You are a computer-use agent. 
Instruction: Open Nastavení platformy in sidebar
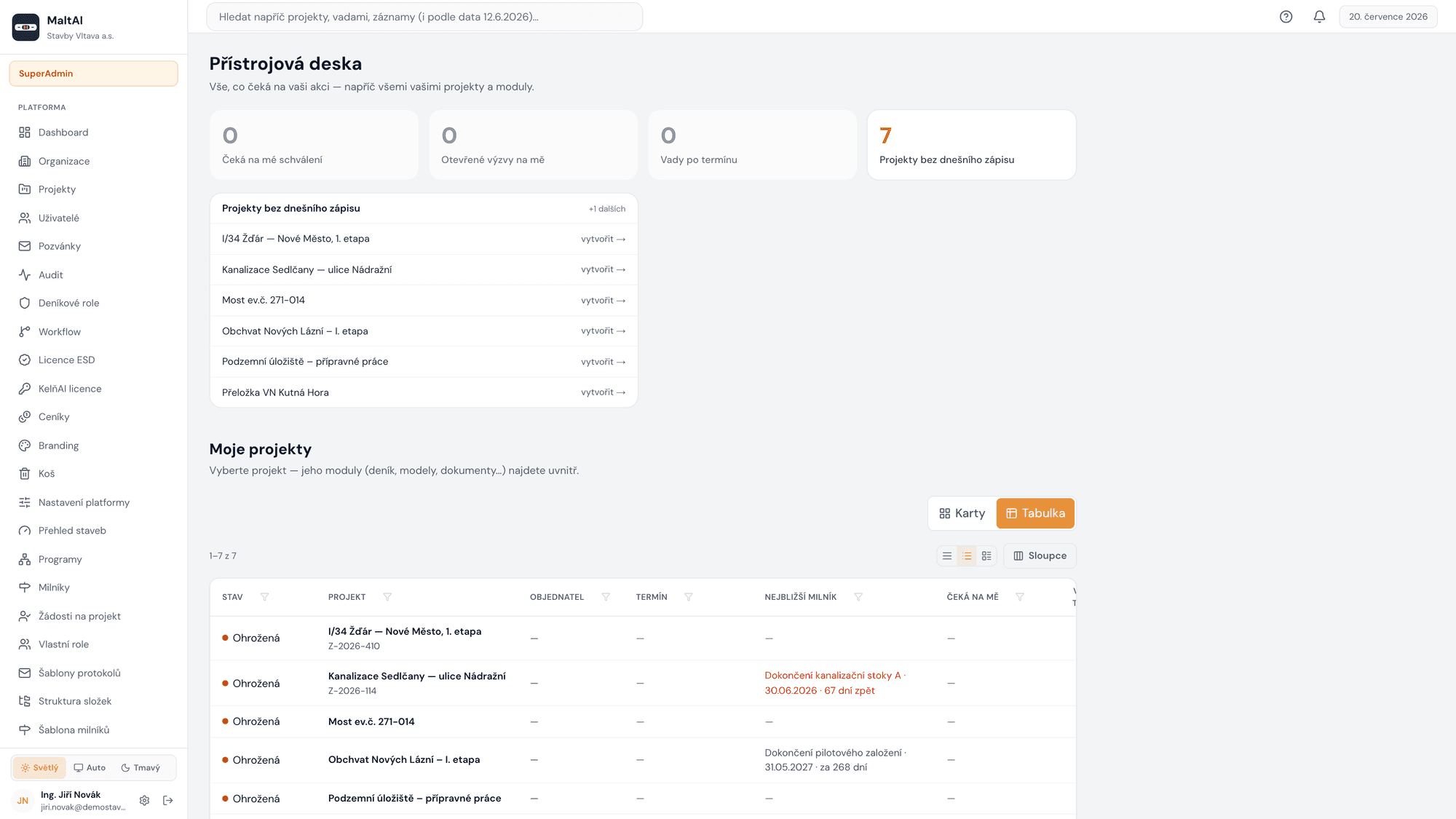[93, 502]
